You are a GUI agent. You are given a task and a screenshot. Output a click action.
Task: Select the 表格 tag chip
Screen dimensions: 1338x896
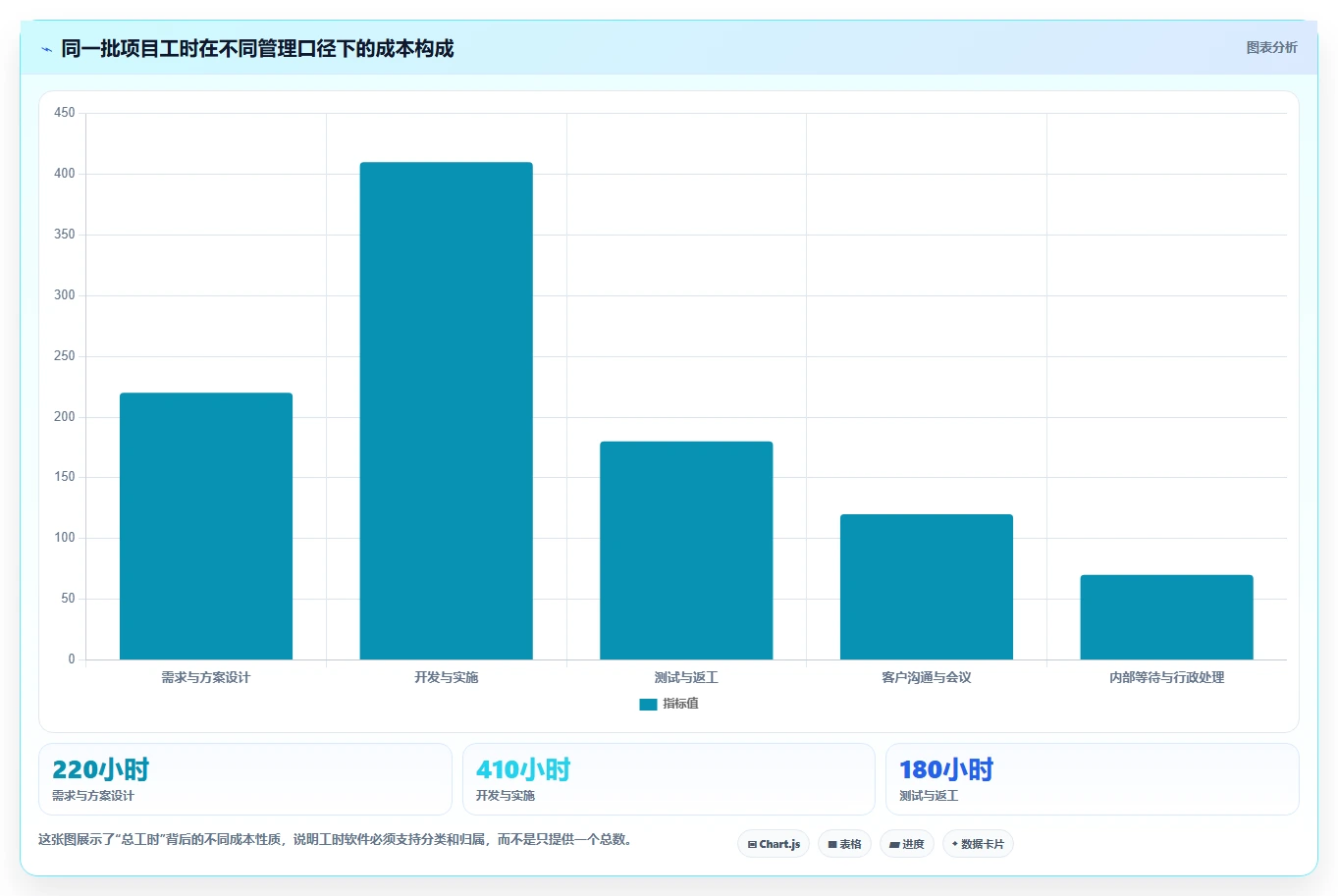point(844,844)
